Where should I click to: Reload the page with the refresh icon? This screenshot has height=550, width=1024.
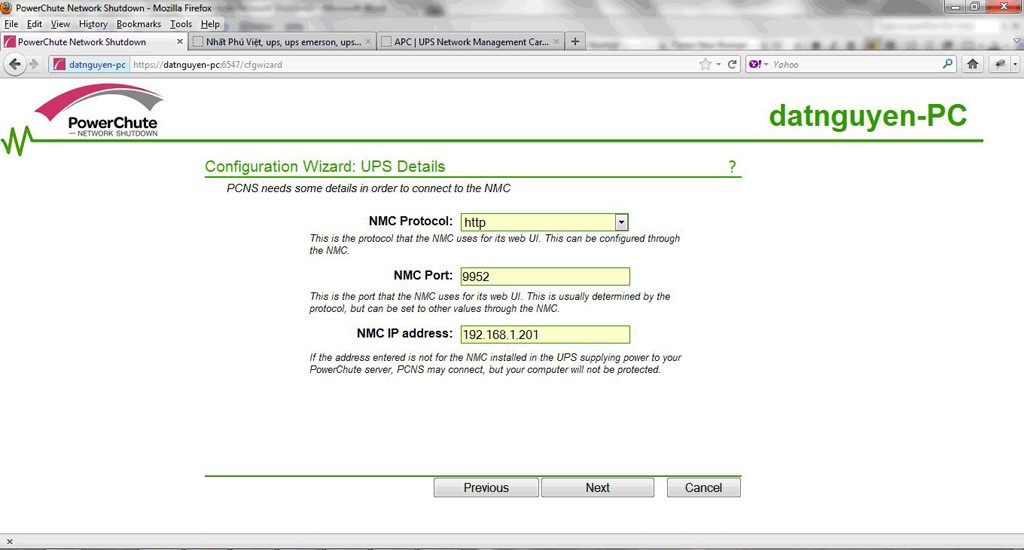(732, 64)
